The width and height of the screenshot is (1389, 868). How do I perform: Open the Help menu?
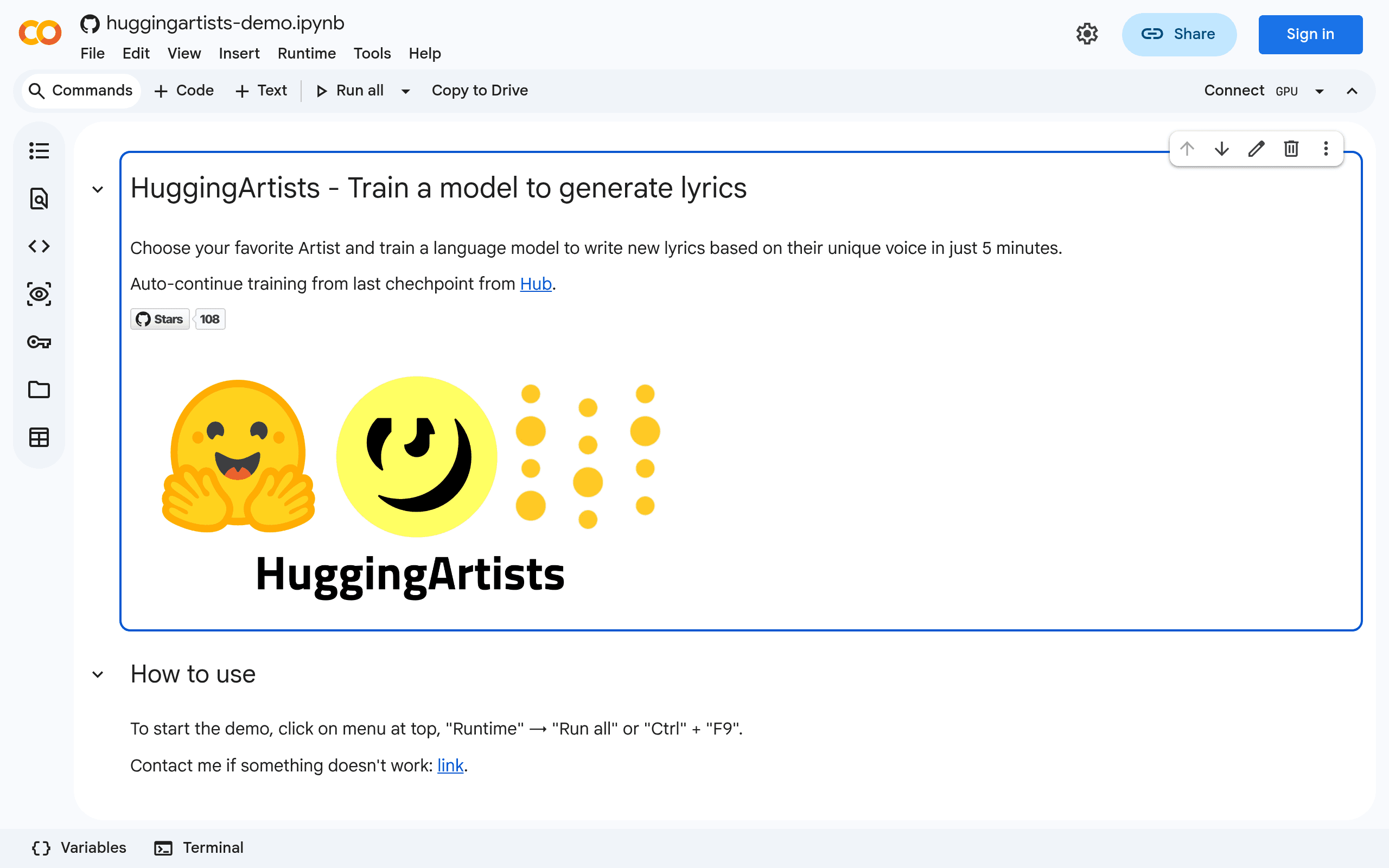425,53
